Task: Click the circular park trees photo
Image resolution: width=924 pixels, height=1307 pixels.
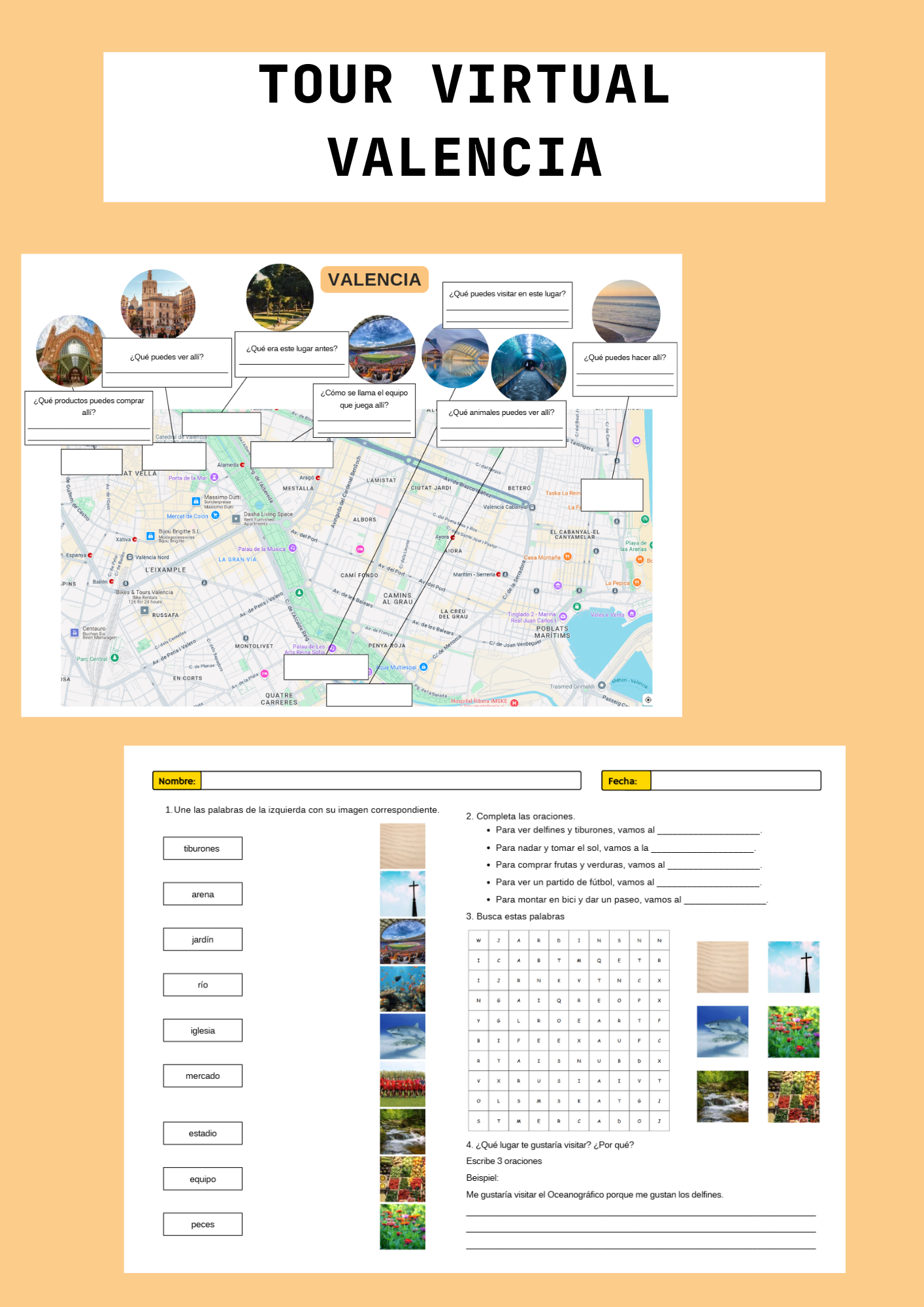Action: tap(280, 297)
